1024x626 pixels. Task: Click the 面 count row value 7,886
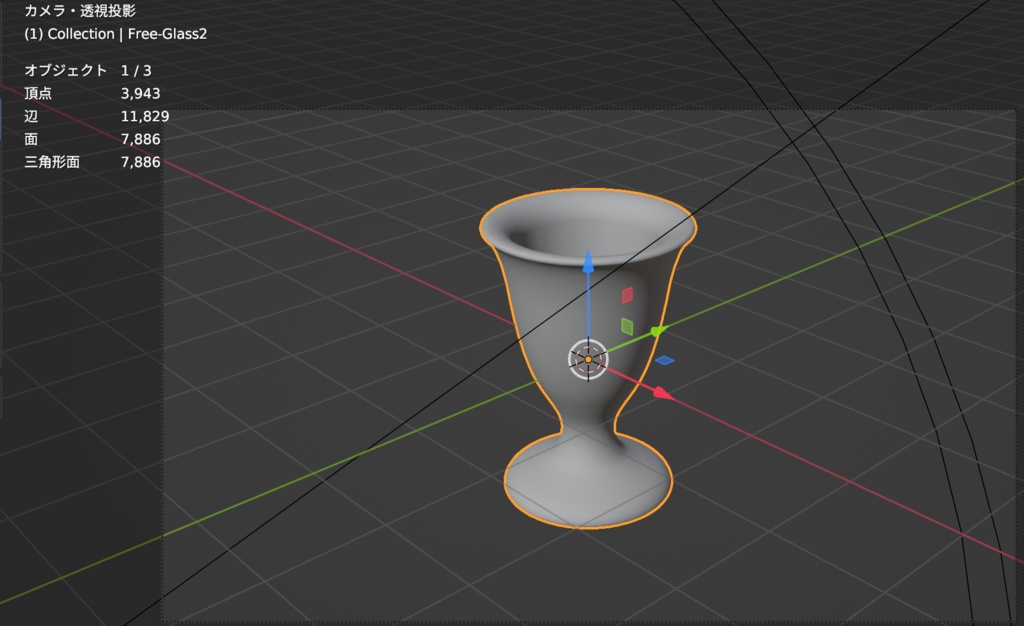click(140, 139)
